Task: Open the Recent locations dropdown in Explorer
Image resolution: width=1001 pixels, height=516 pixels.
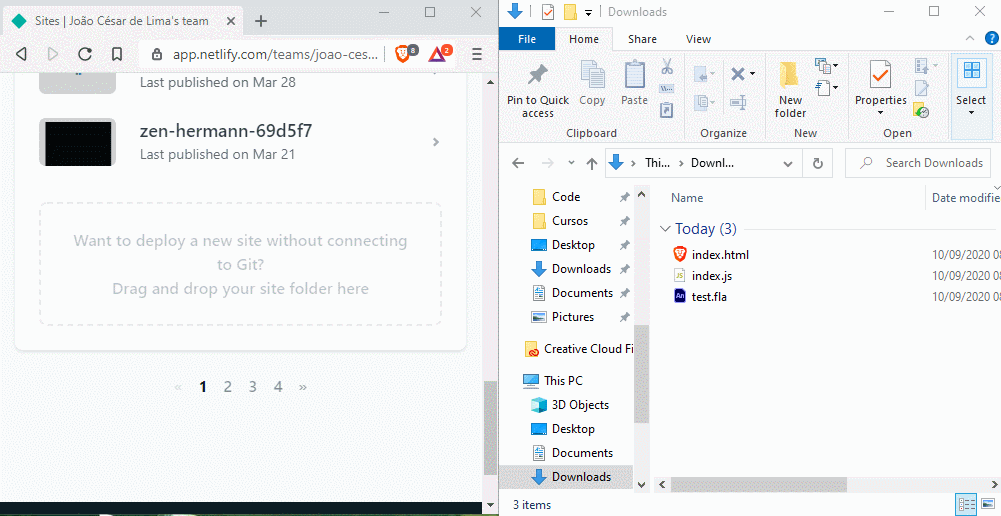Action: pos(571,163)
